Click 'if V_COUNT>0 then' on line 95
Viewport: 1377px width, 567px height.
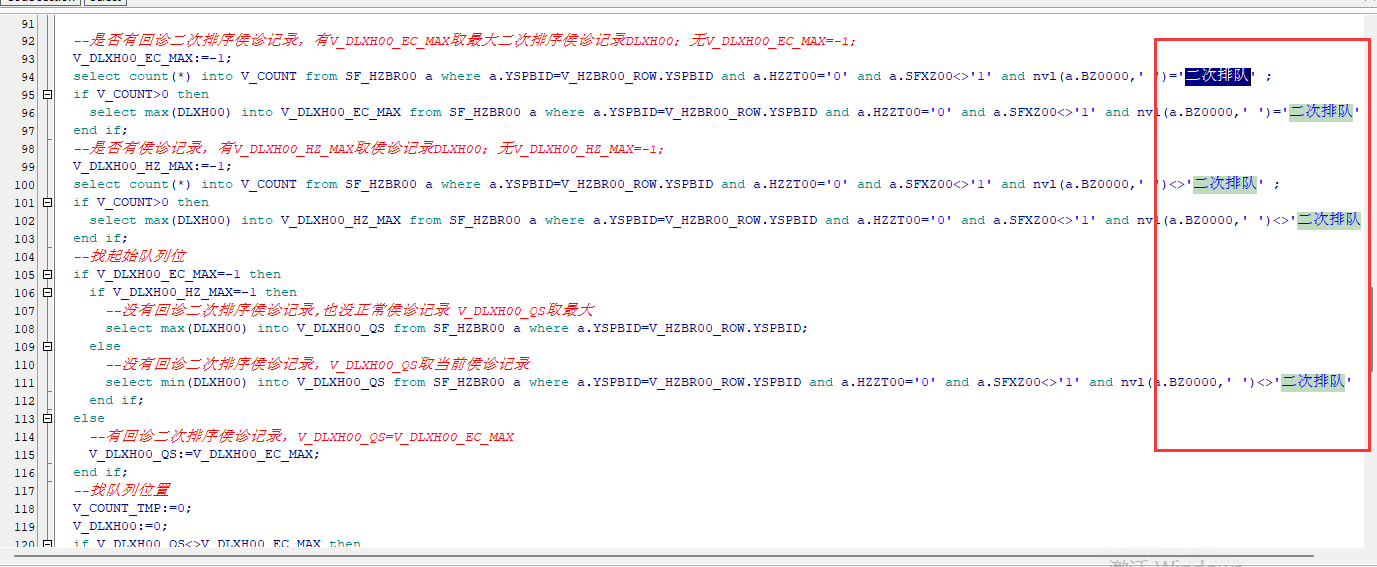point(141,94)
